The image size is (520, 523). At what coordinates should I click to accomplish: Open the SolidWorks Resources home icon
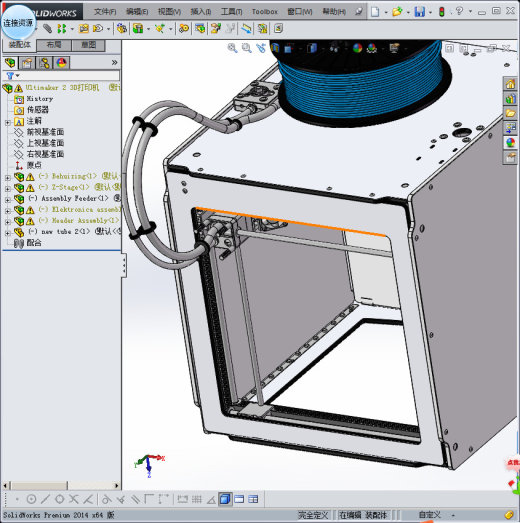[510, 84]
